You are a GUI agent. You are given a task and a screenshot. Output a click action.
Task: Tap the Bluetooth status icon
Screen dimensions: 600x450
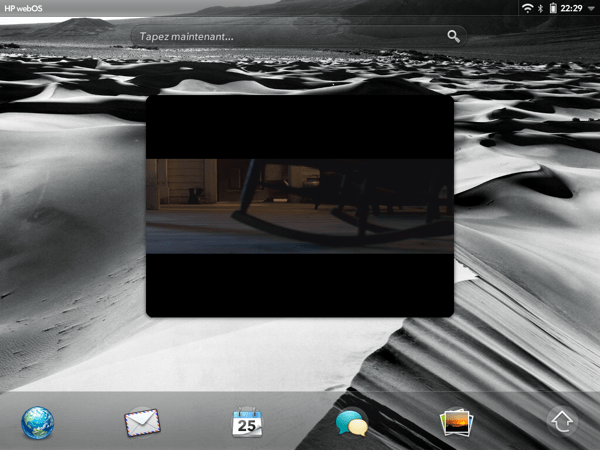pyautogui.click(x=541, y=8)
